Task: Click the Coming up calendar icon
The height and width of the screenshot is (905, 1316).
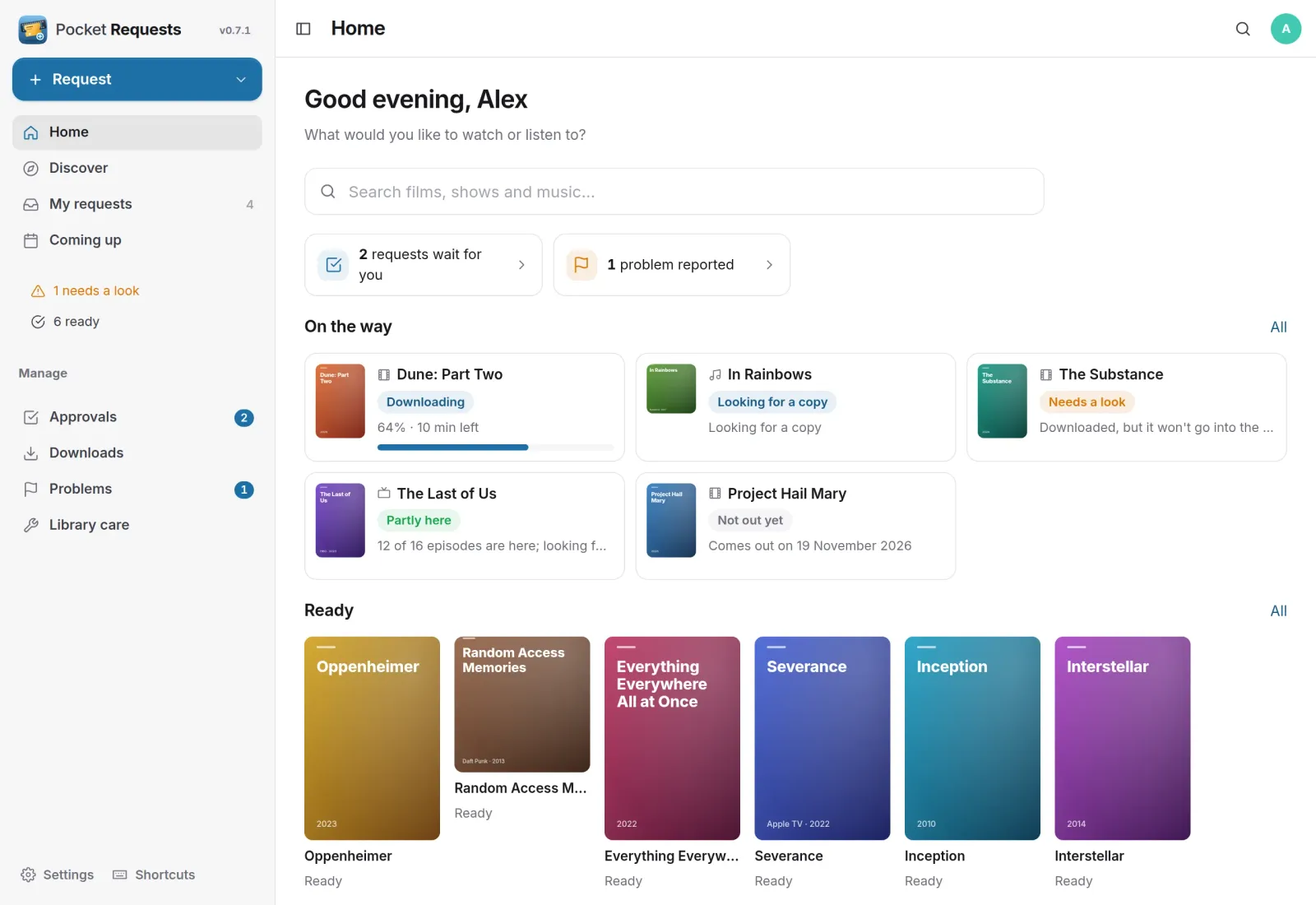Action: pyautogui.click(x=31, y=240)
